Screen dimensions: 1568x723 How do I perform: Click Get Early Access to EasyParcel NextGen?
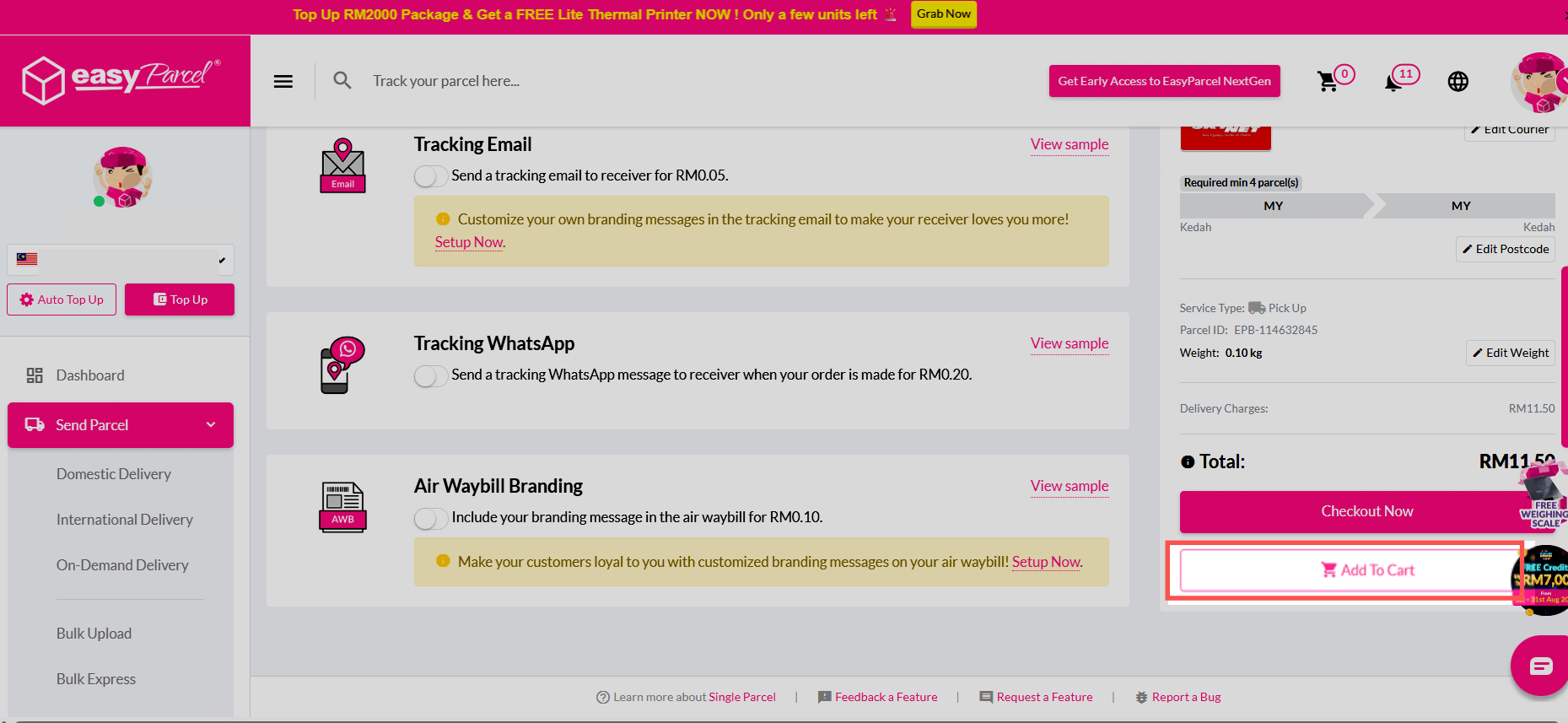pos(1164,81)
